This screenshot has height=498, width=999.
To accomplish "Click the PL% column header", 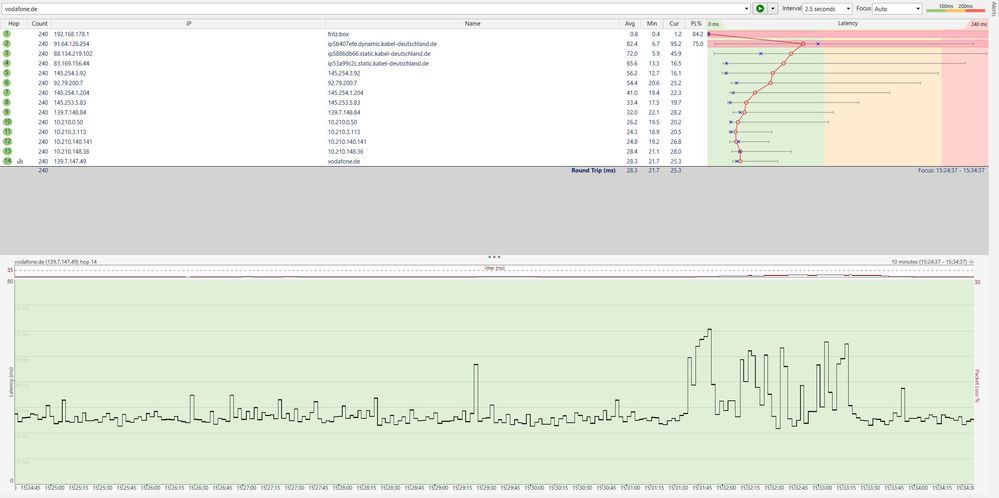I will click(694, 22).
